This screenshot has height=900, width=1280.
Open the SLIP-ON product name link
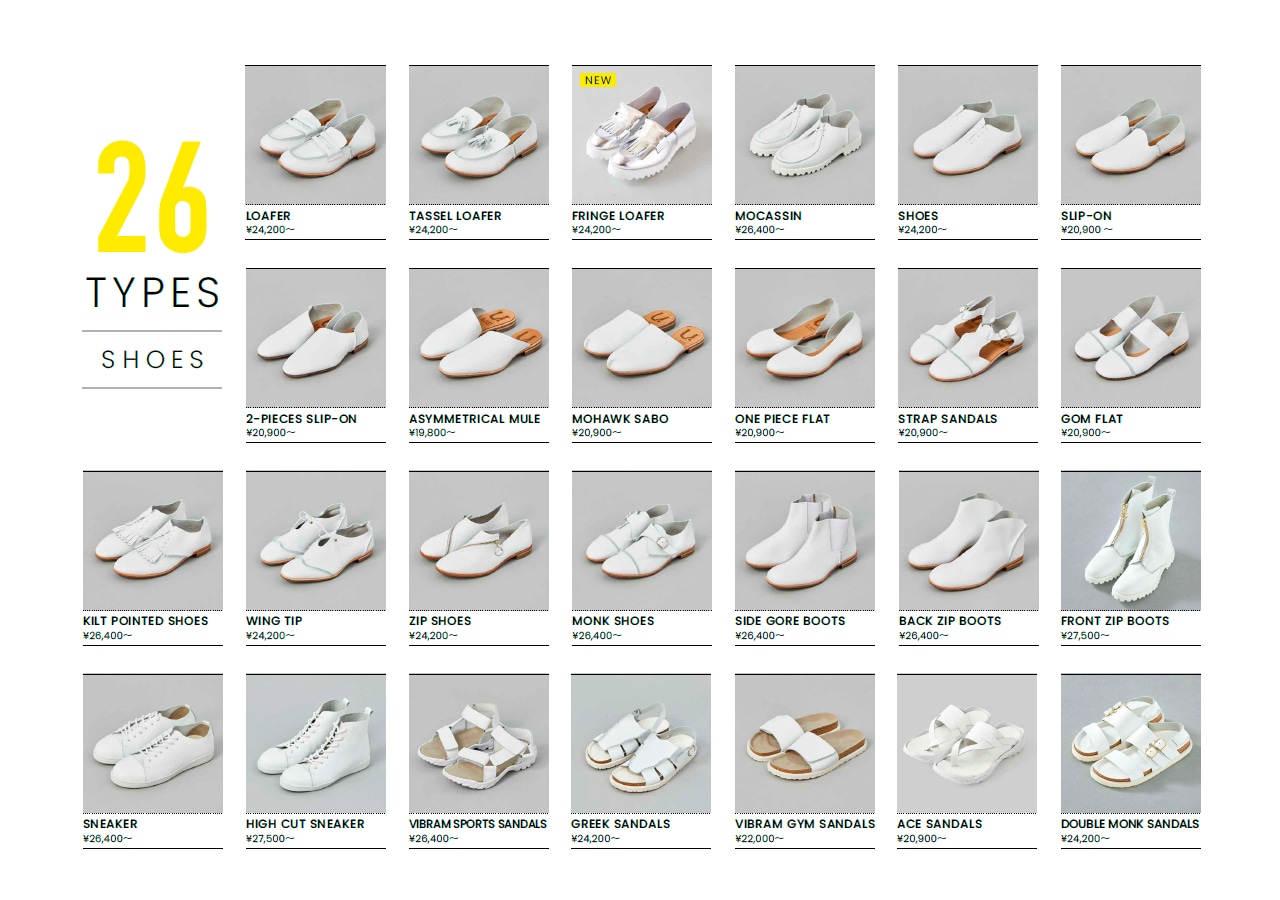click(x=1086, y=216)
